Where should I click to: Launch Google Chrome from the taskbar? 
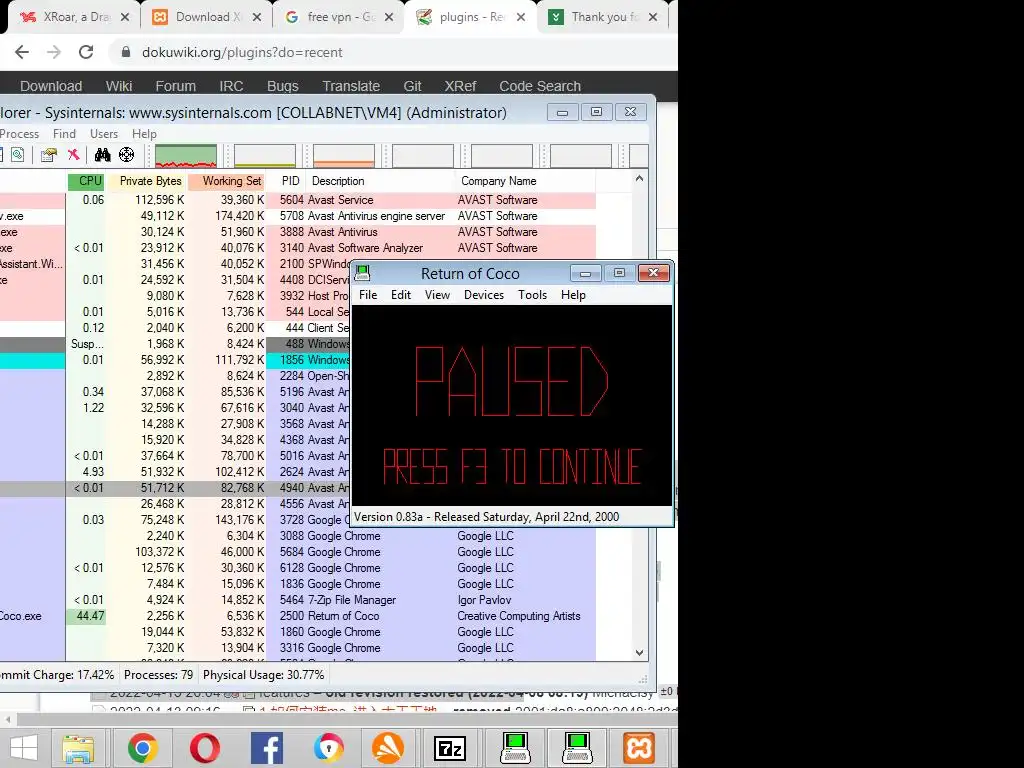pyautogui.click(x=142, y=748)
